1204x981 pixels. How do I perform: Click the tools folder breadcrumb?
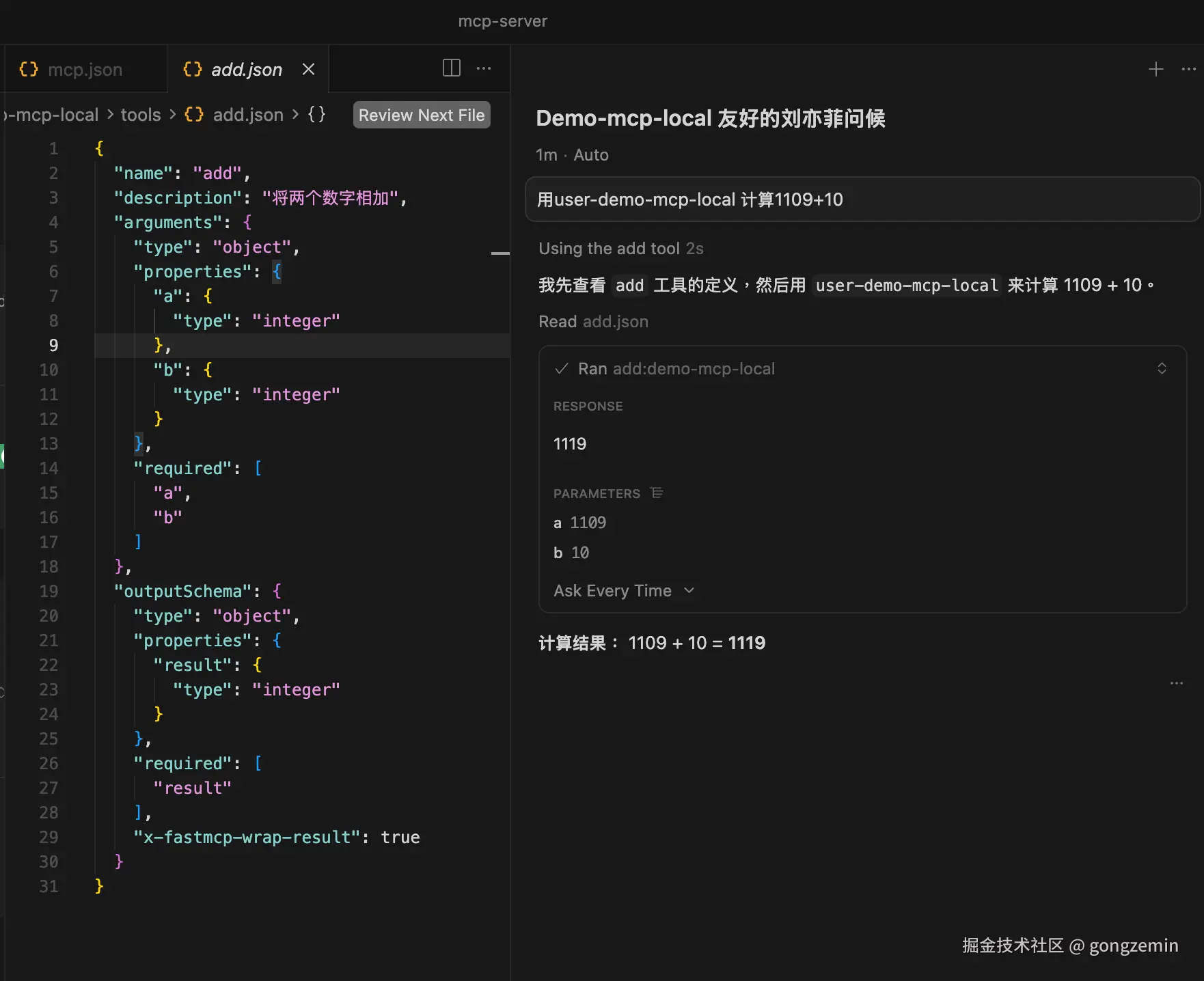coord(141,115)
